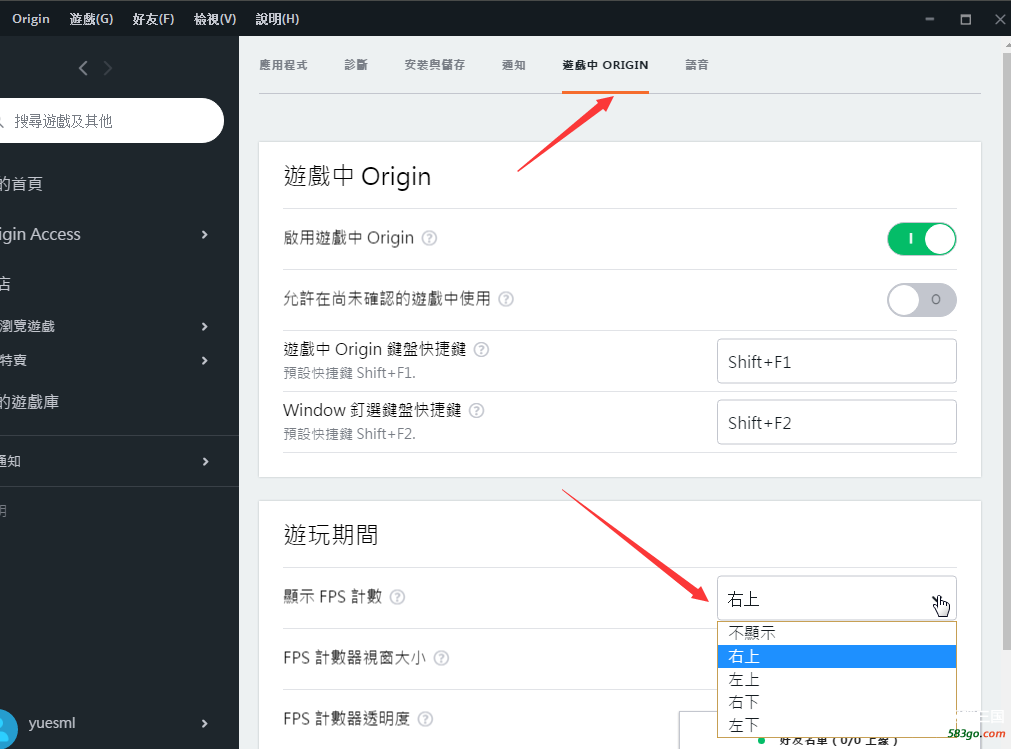Open the Origin menu

(30, 19)
